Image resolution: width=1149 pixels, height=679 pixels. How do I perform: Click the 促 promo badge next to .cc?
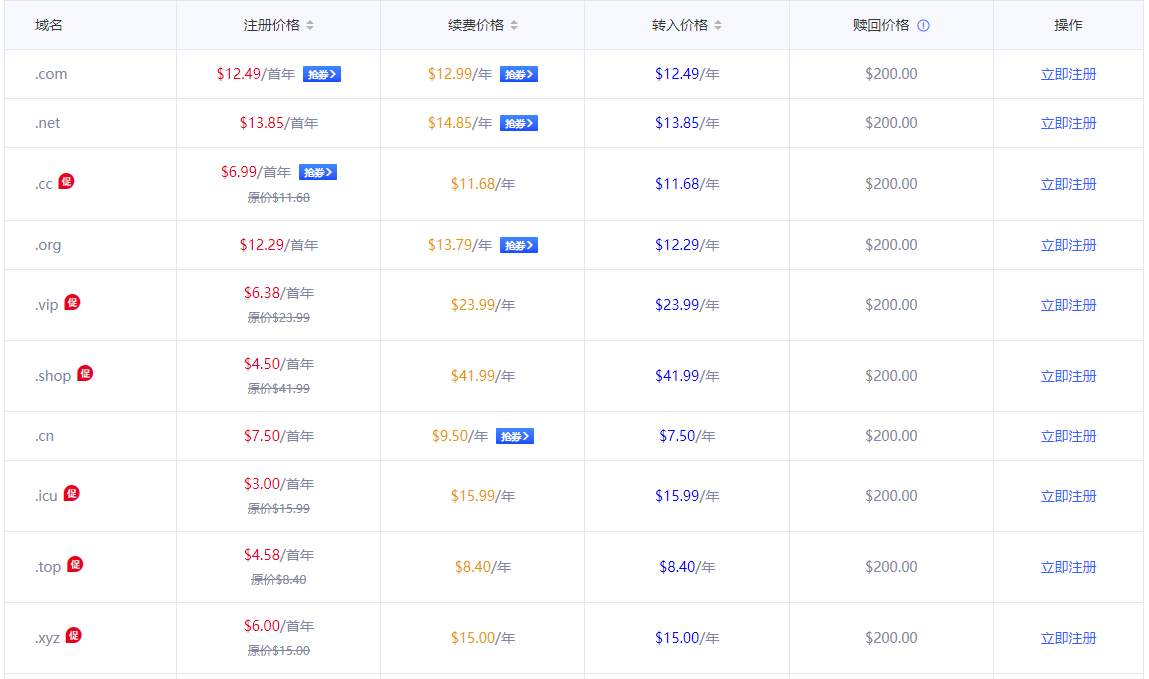pyautogui.click(x=66, y=181)
